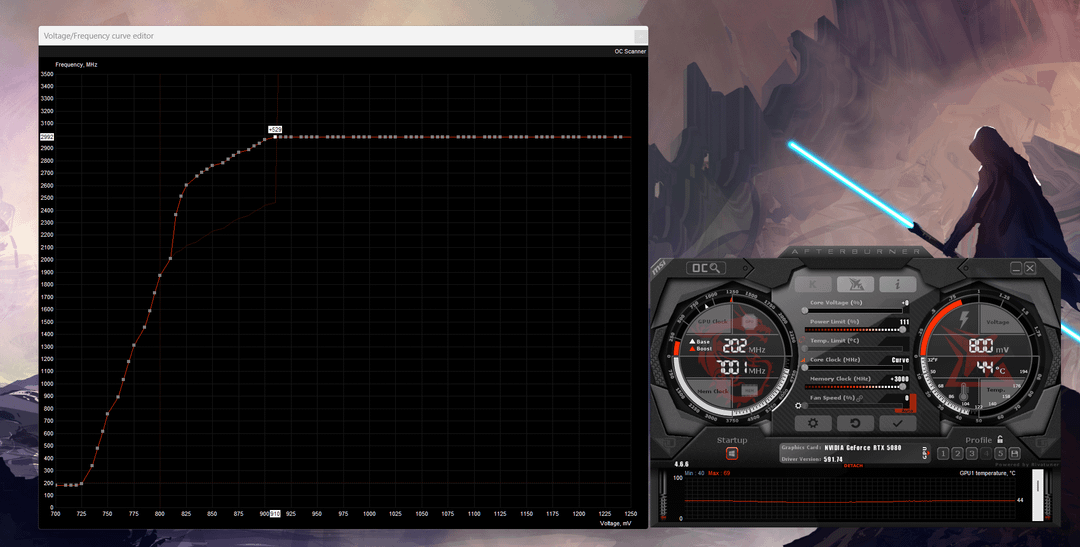Open Afterburner settings gear
The width and height of the screenshot is (1080, 547).
(x=812, y=423)
